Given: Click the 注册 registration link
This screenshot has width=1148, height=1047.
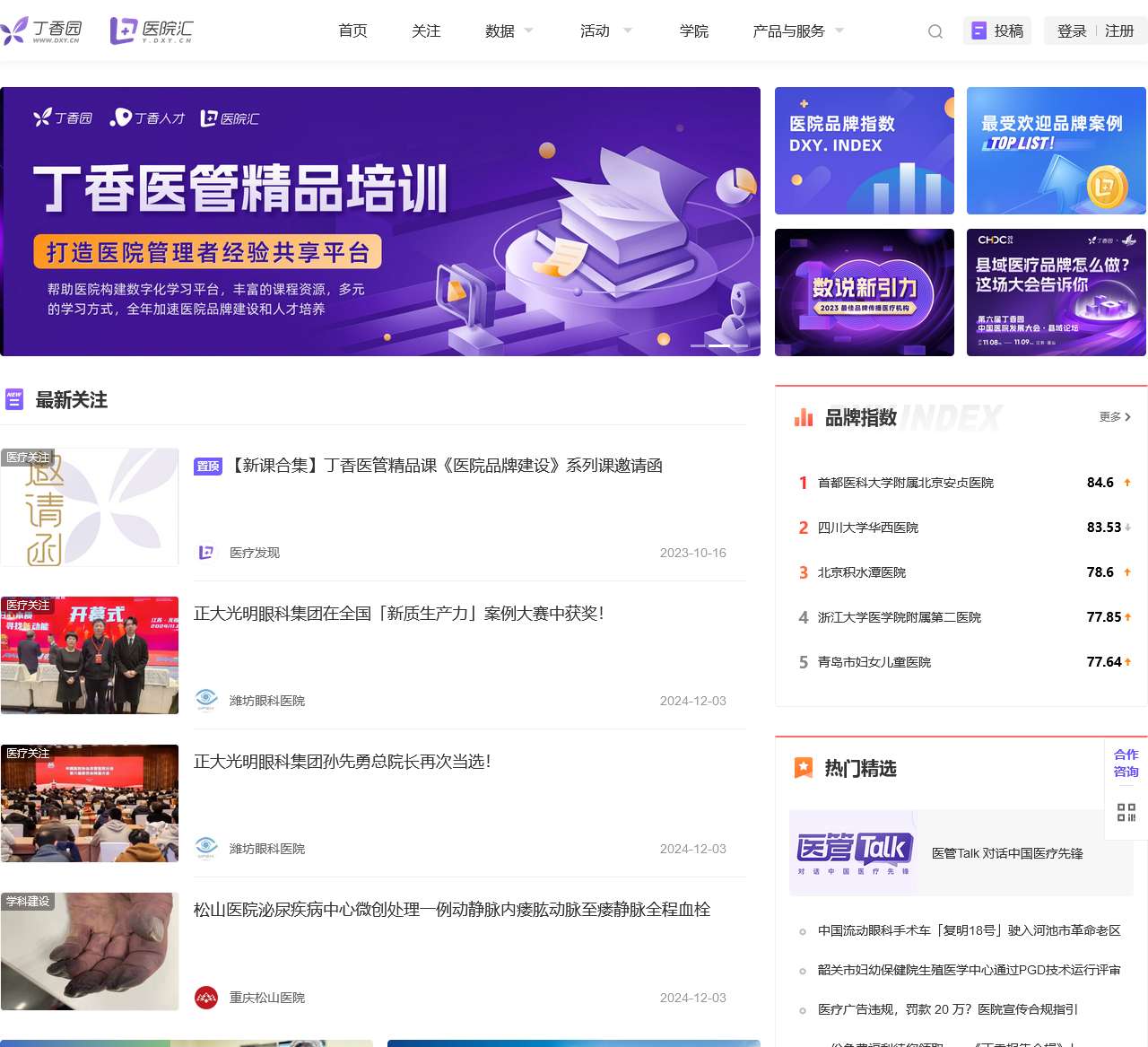Looking at the screenshot, I should (x=1118, y=30).
